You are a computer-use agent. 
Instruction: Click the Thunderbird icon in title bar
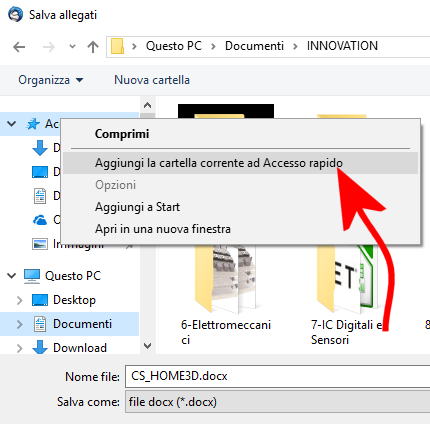pos(15,15)
